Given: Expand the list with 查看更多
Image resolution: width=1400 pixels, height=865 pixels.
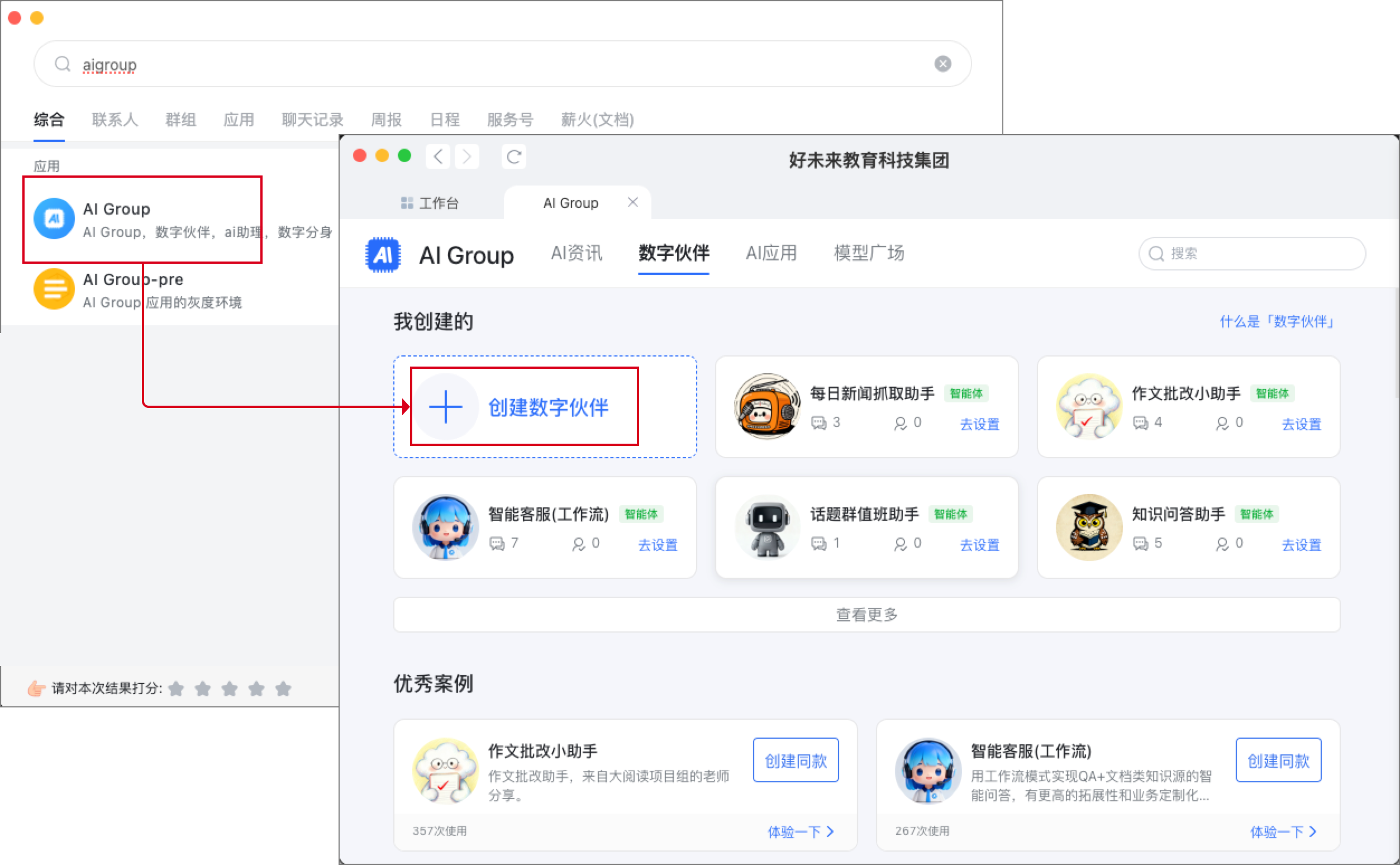Looking at the screenshot, I should click(866, 615).
